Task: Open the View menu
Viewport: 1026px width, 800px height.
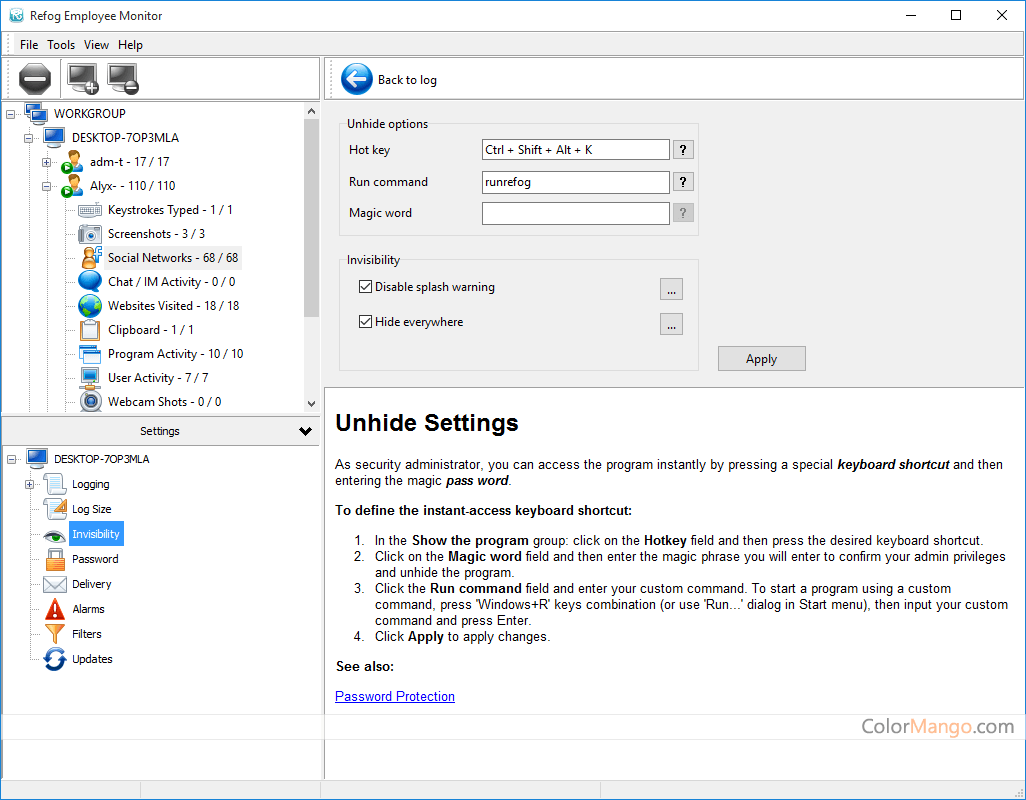Action: point(97,45)
